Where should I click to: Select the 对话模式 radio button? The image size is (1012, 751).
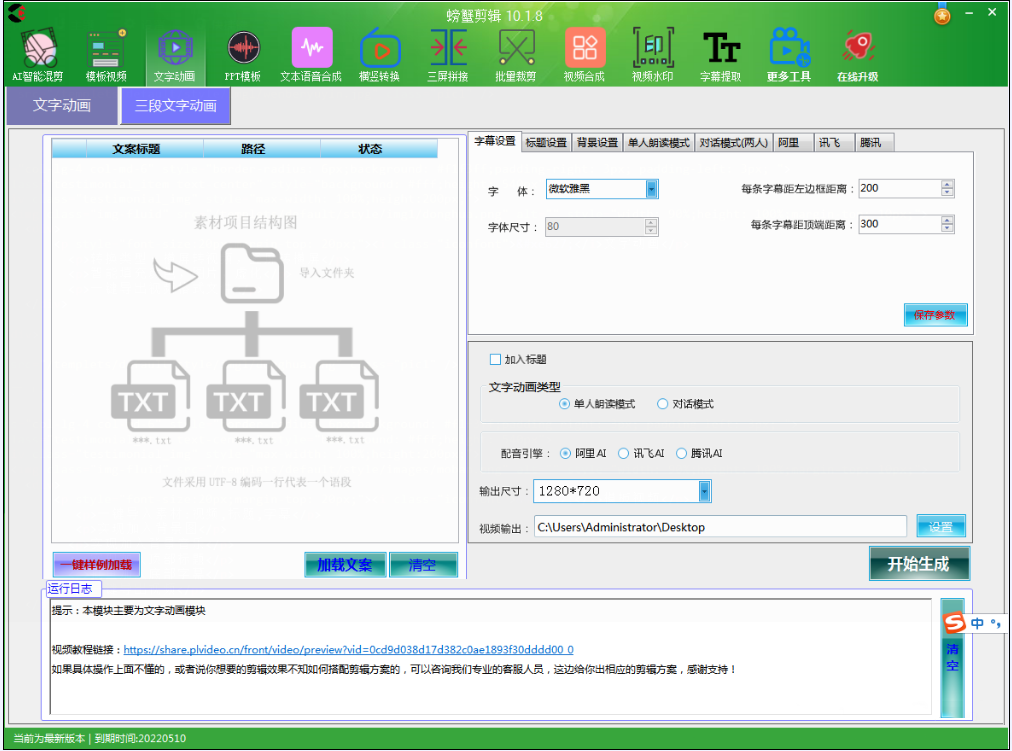662,403
